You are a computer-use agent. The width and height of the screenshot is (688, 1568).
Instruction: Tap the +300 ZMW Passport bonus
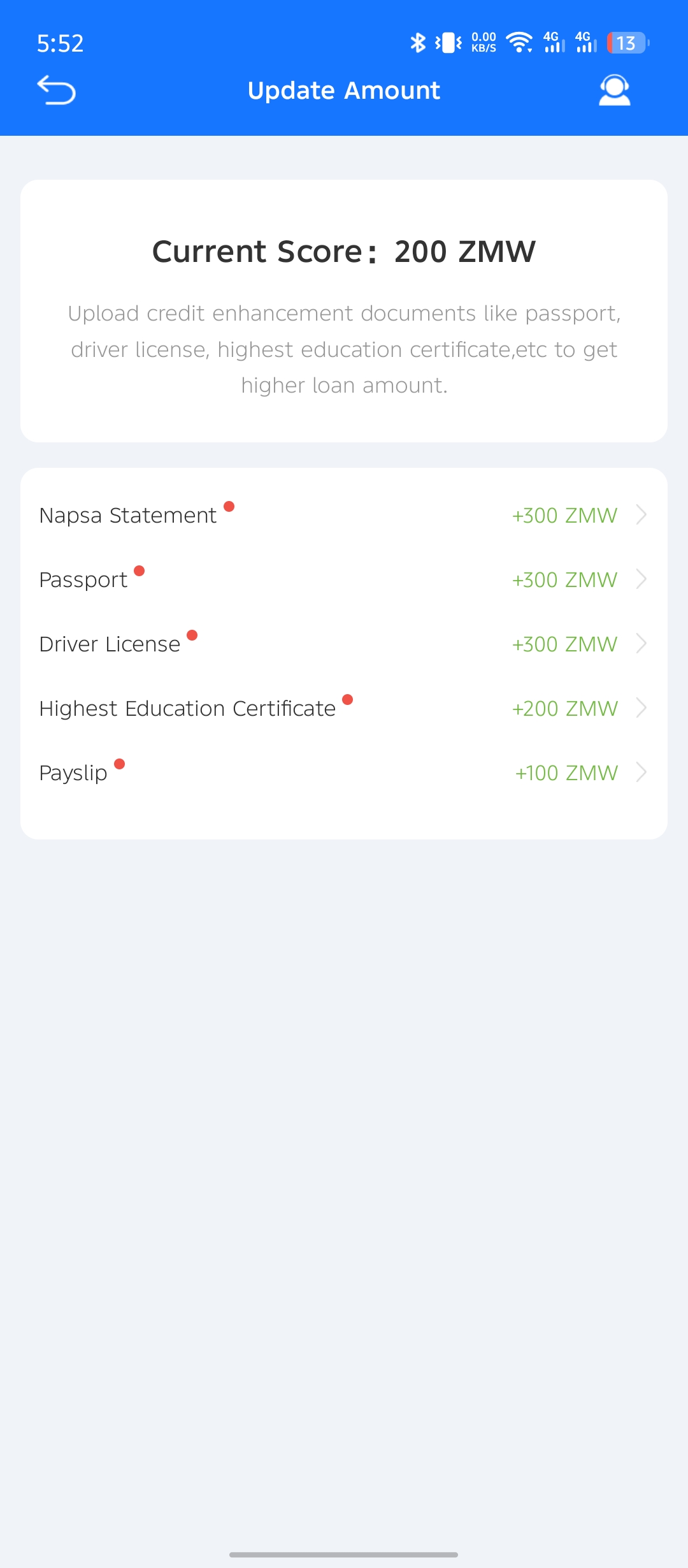click(x=564, y=579)
